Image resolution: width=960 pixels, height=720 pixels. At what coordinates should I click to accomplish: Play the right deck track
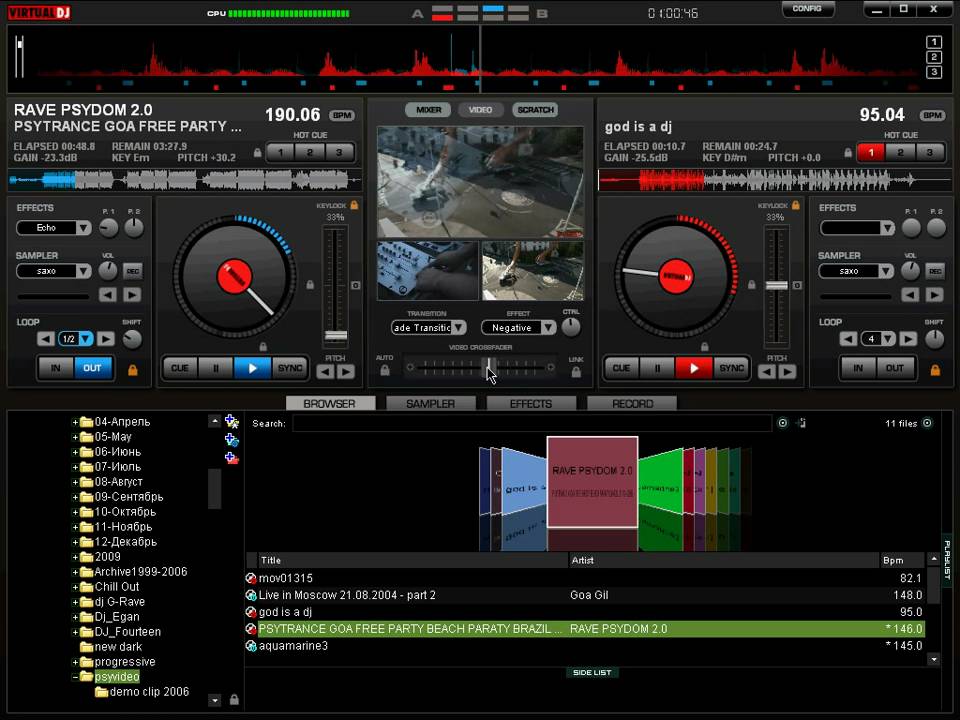tap(694, 369)
